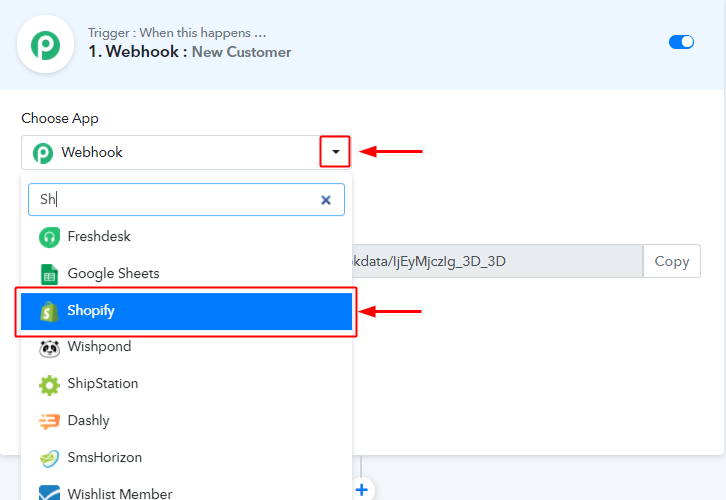
Task: Click the Shopify bag icon
Action: (x=49, y=311)
